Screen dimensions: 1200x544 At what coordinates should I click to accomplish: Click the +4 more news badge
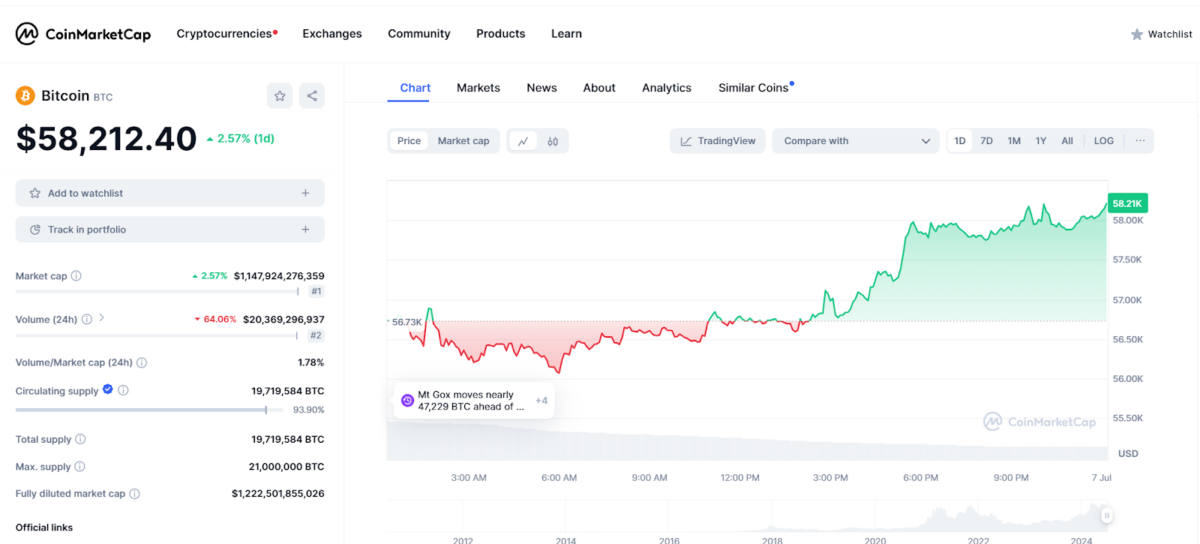[541, 401]
